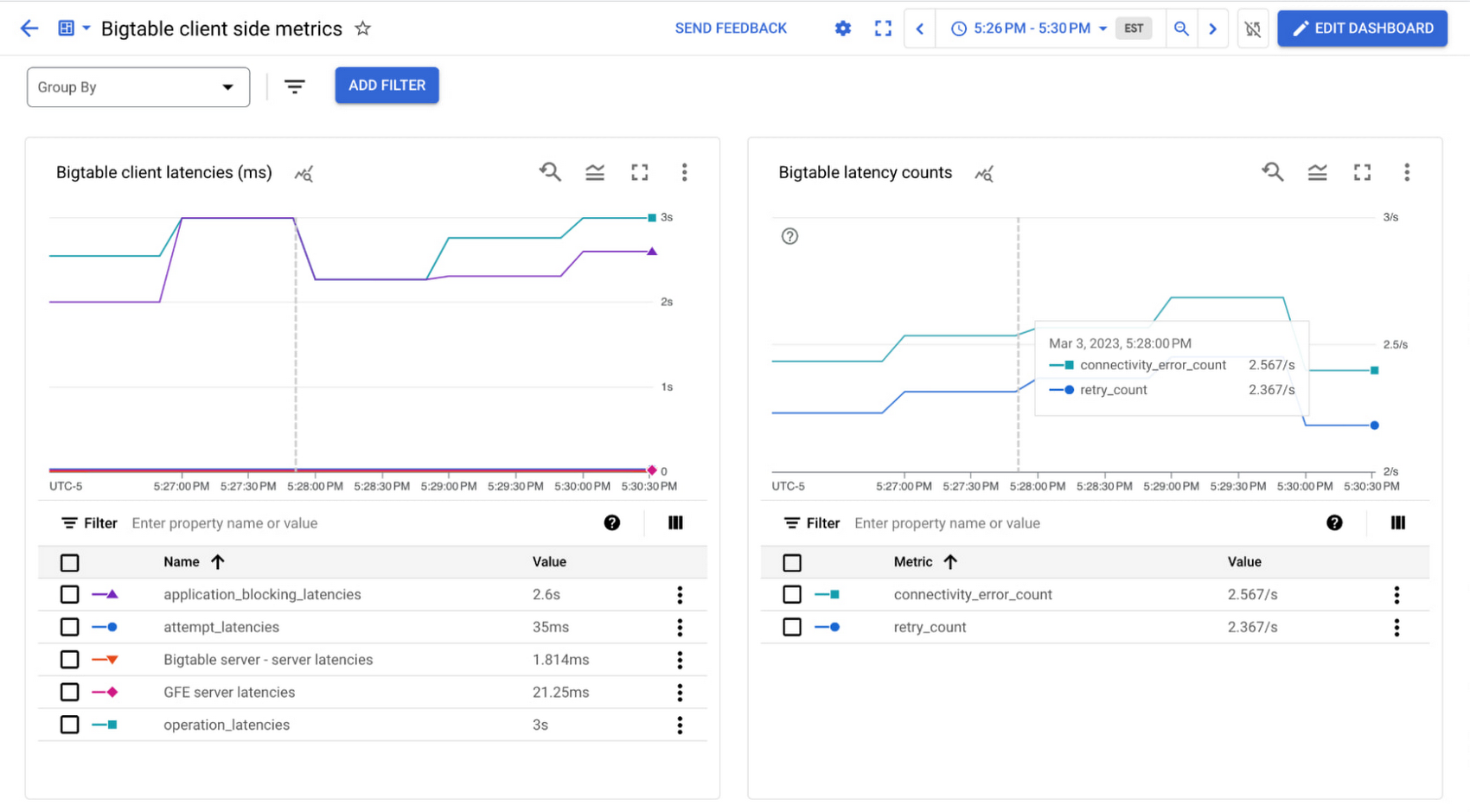1470x812 pixels.
Task: Open row menu for application_blocking_latencies
Action: 680,595
